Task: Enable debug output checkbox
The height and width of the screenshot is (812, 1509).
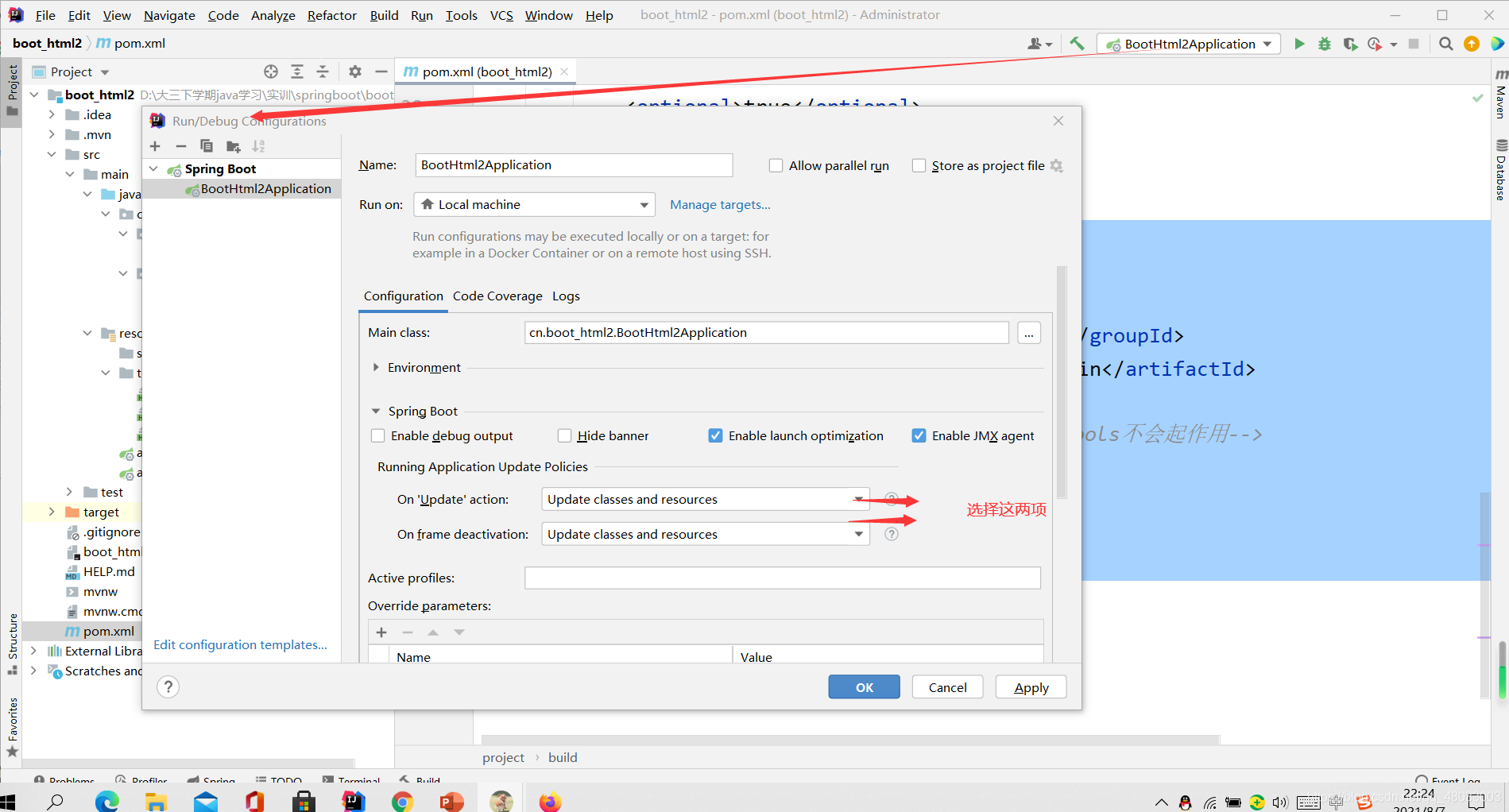Action: point(378,435)
